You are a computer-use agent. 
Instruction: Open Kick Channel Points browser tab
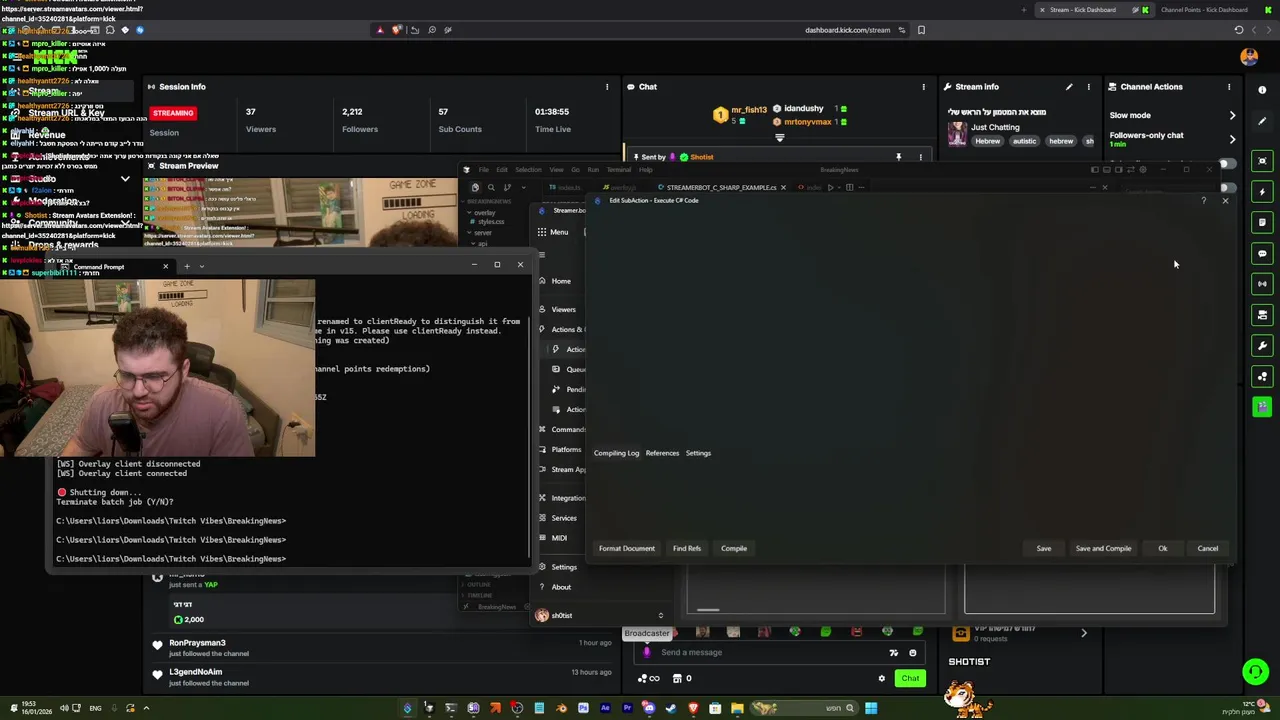click(1204, 10)
